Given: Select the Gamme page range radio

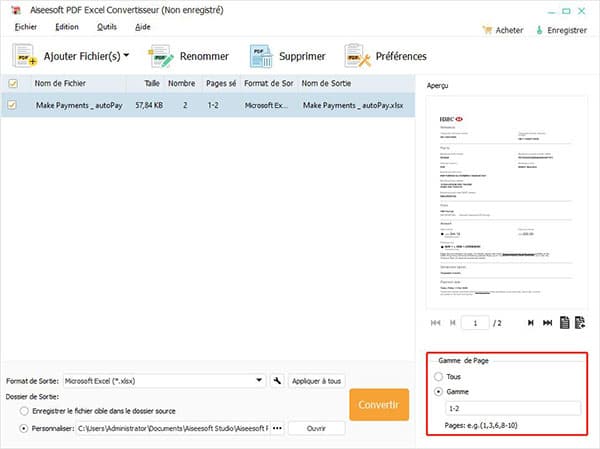Looking at the screenshot, I should click(439, 392).
